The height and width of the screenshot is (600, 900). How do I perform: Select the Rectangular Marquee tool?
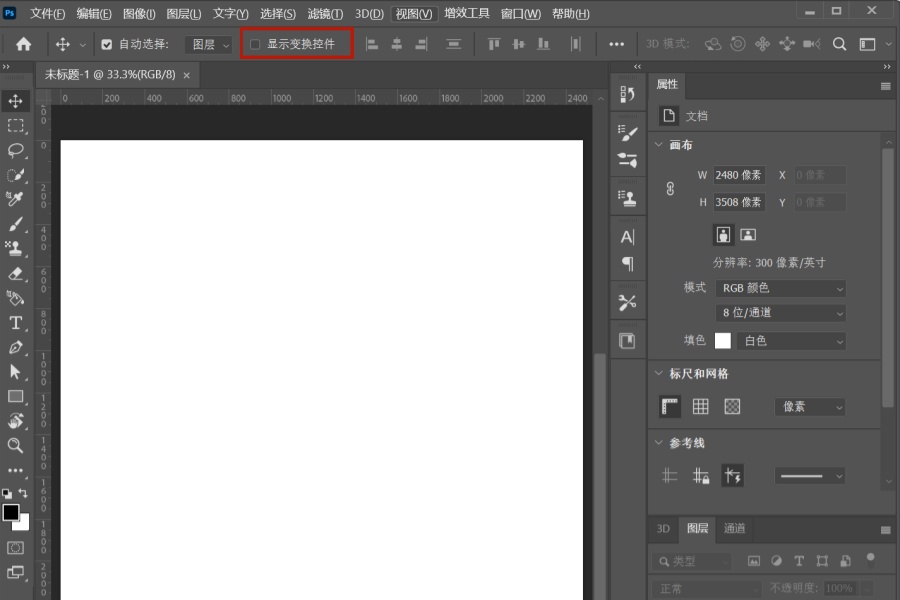pos(15,126)
